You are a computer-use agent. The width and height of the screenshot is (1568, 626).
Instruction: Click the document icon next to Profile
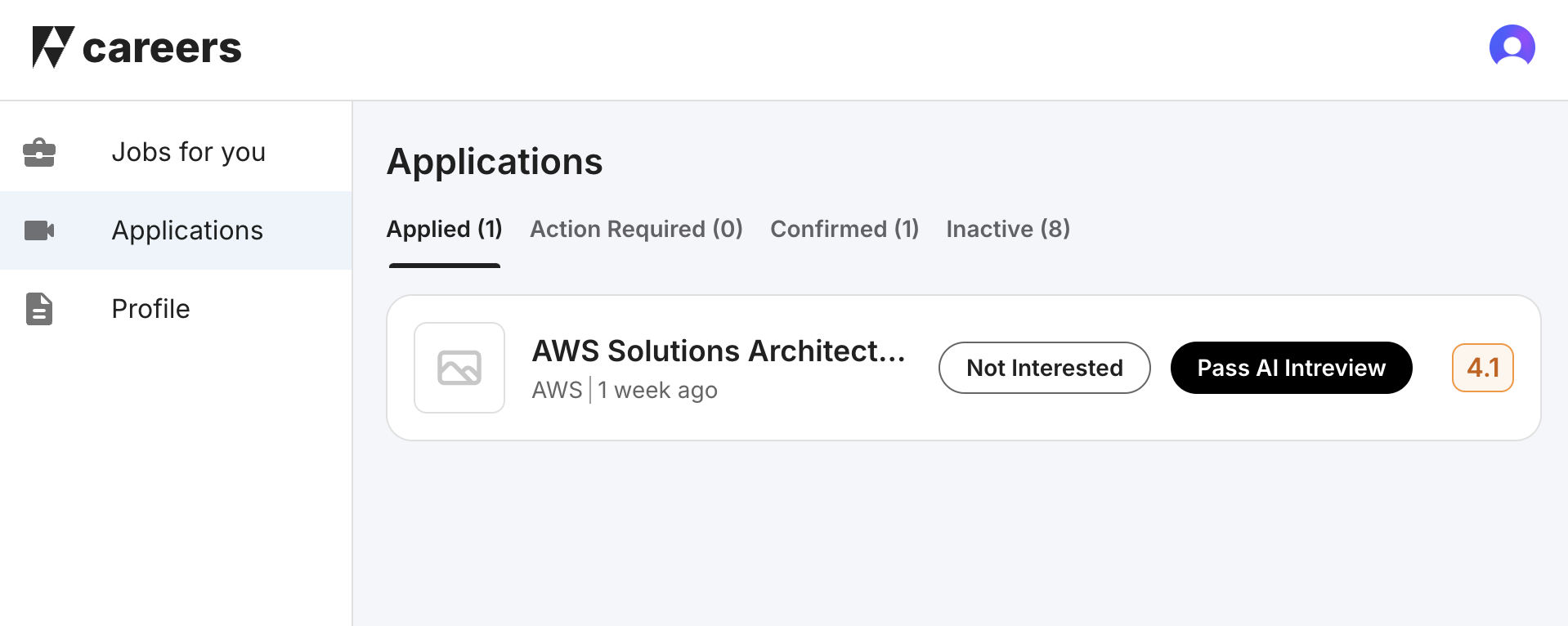click(40, 309)
